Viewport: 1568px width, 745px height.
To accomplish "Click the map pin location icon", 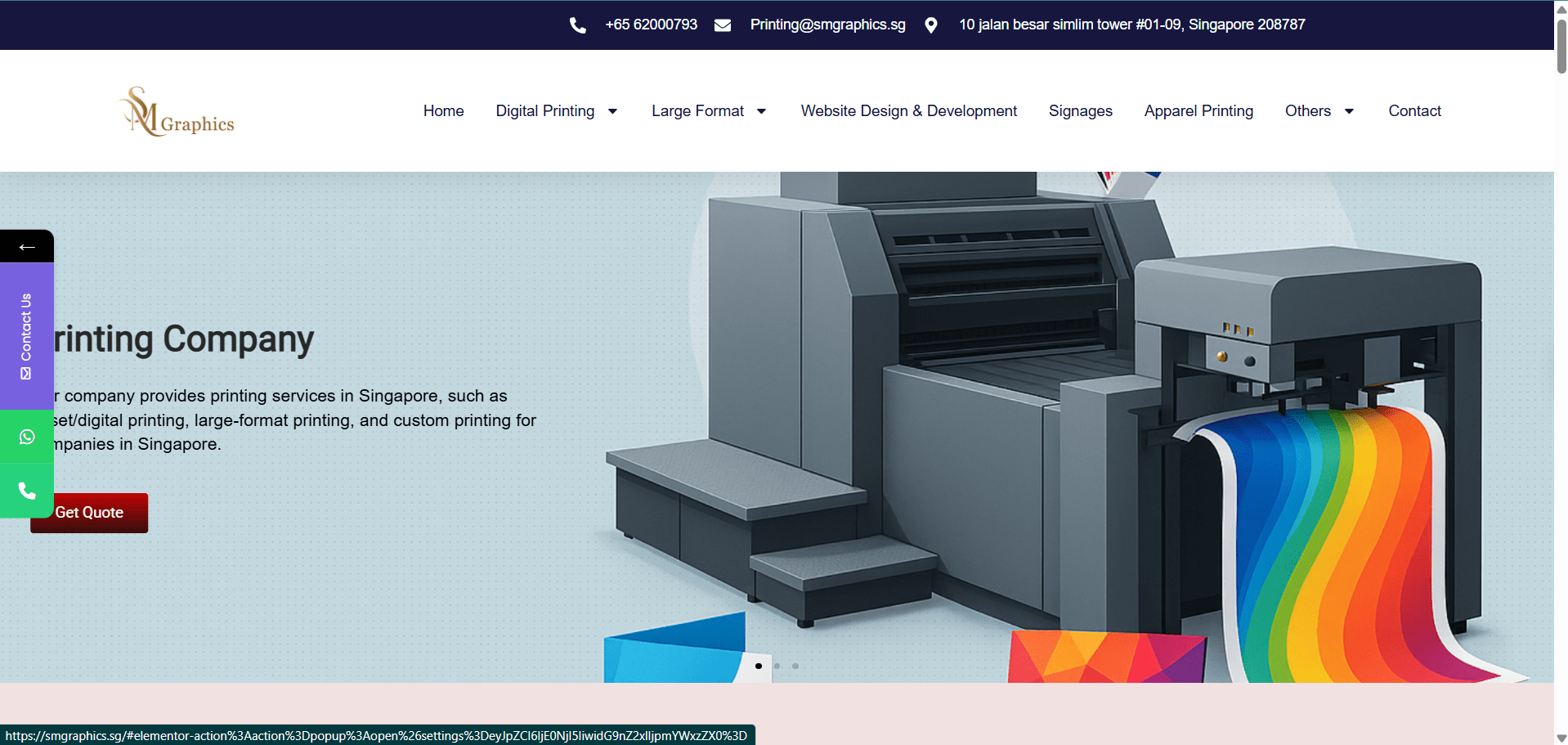I will 930,25.
